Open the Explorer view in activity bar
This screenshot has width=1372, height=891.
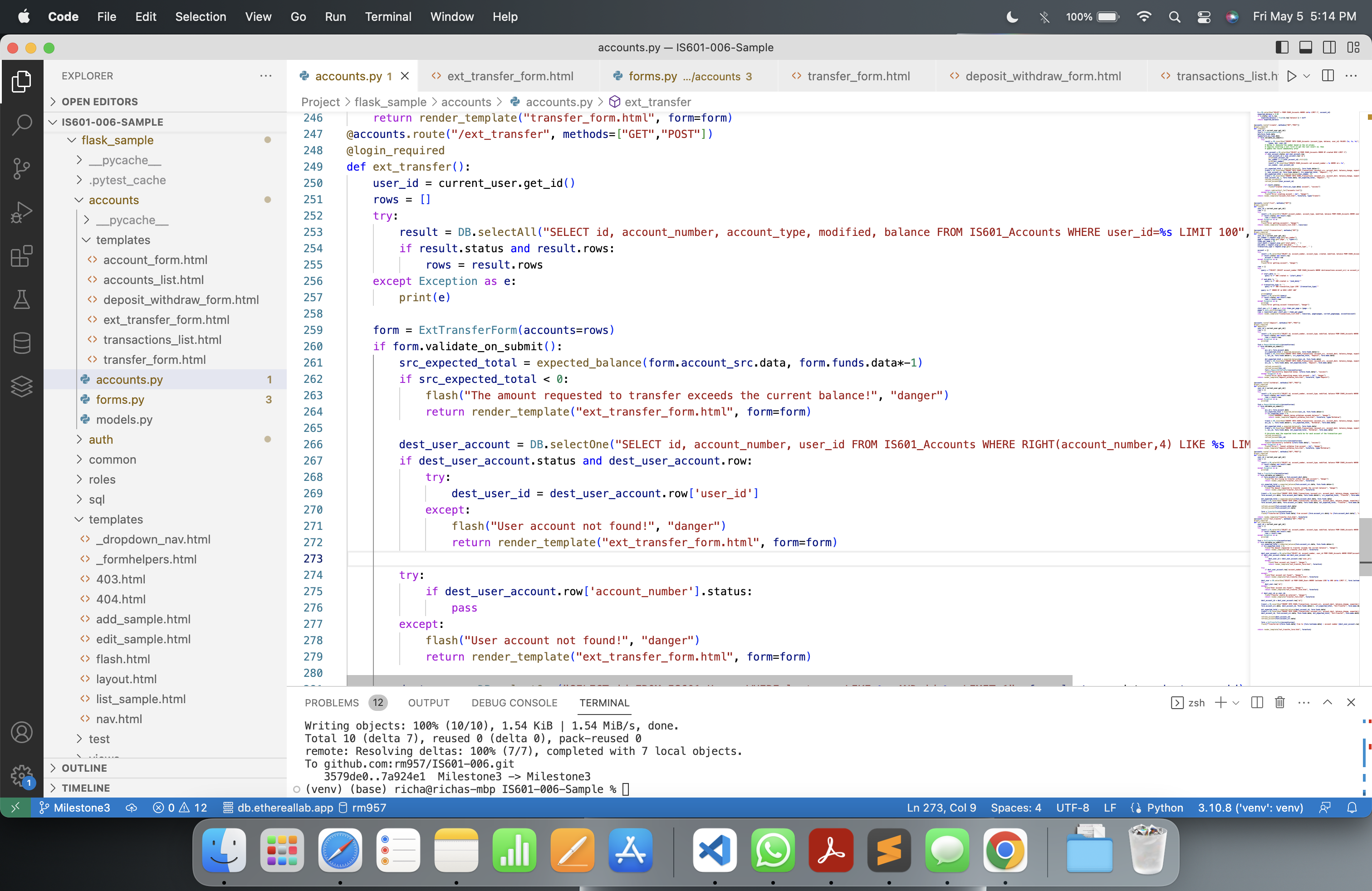[21, 81]
